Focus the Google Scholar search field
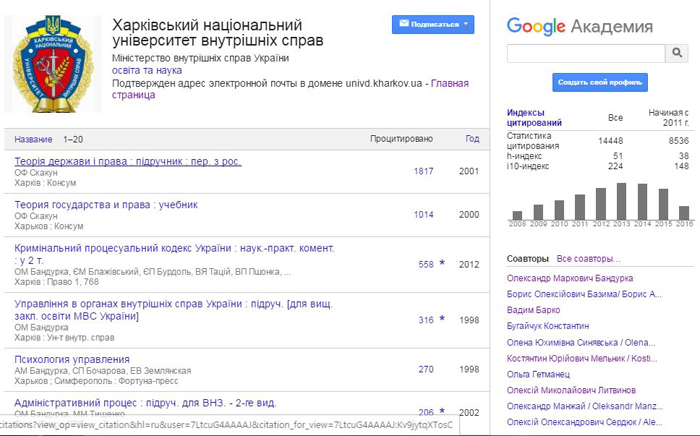The image size is (700, 436). pyautogui.click(x=586, y=53)
